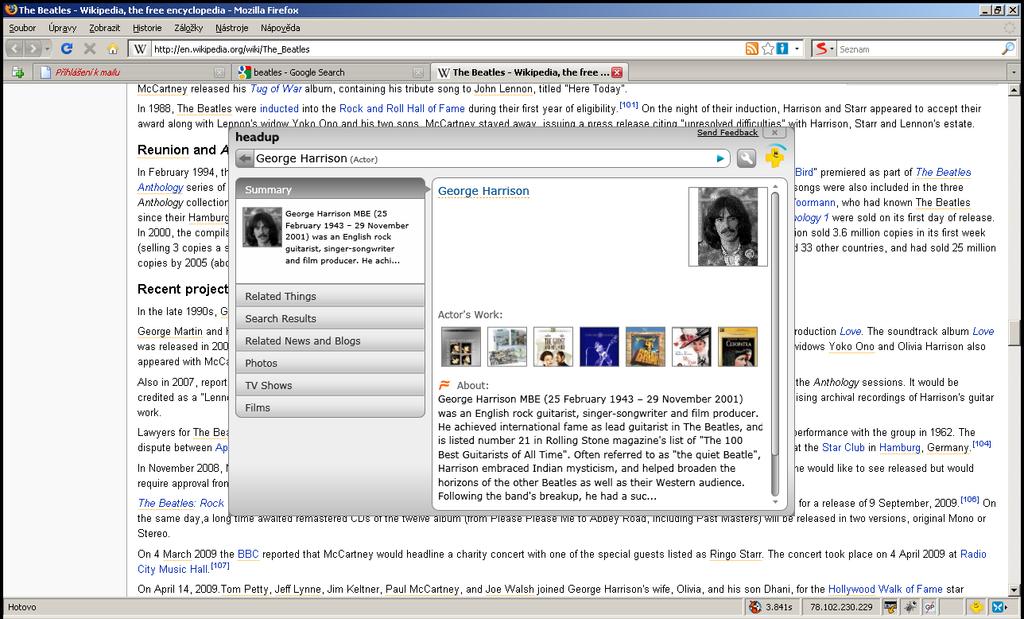Image resolution: width=1024 pixels, height=619 pixels.
Task: Open the recent pages dropdown beside Forward
Action: point(48,49)
